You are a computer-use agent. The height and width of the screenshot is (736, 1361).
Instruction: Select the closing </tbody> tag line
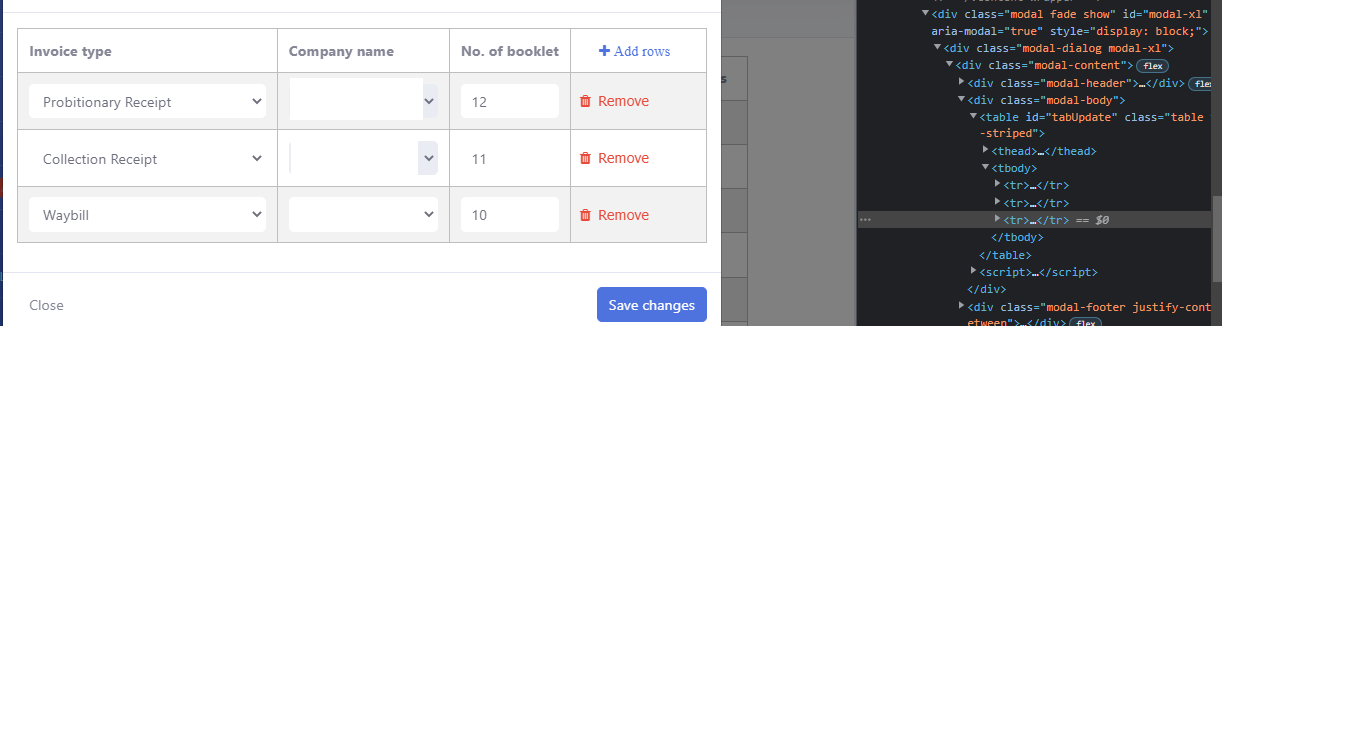point(1017,238)
